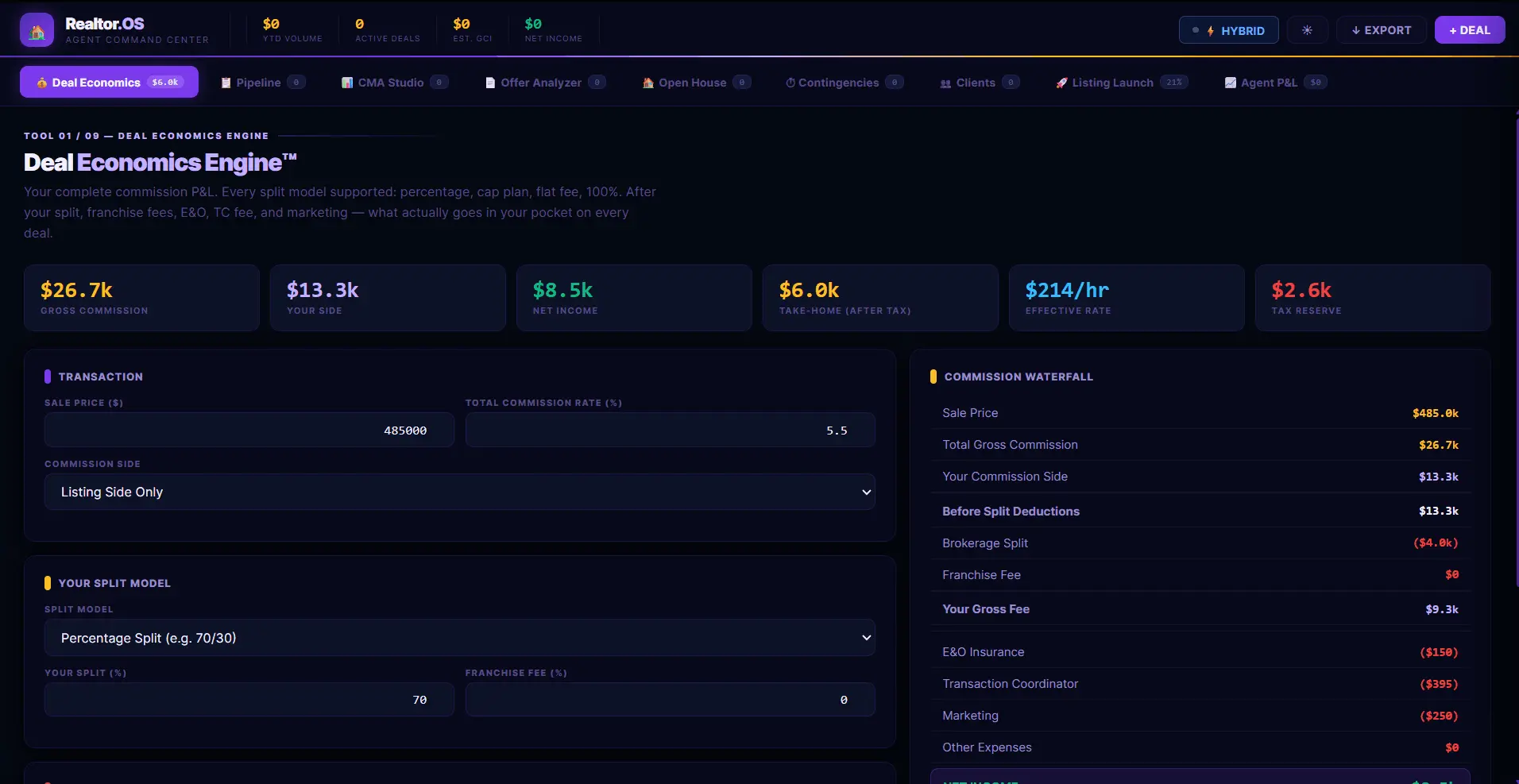Open the Offer Analyzer tab
Viewport: 1519px width, 784px height.
click(x=546, y=83)
